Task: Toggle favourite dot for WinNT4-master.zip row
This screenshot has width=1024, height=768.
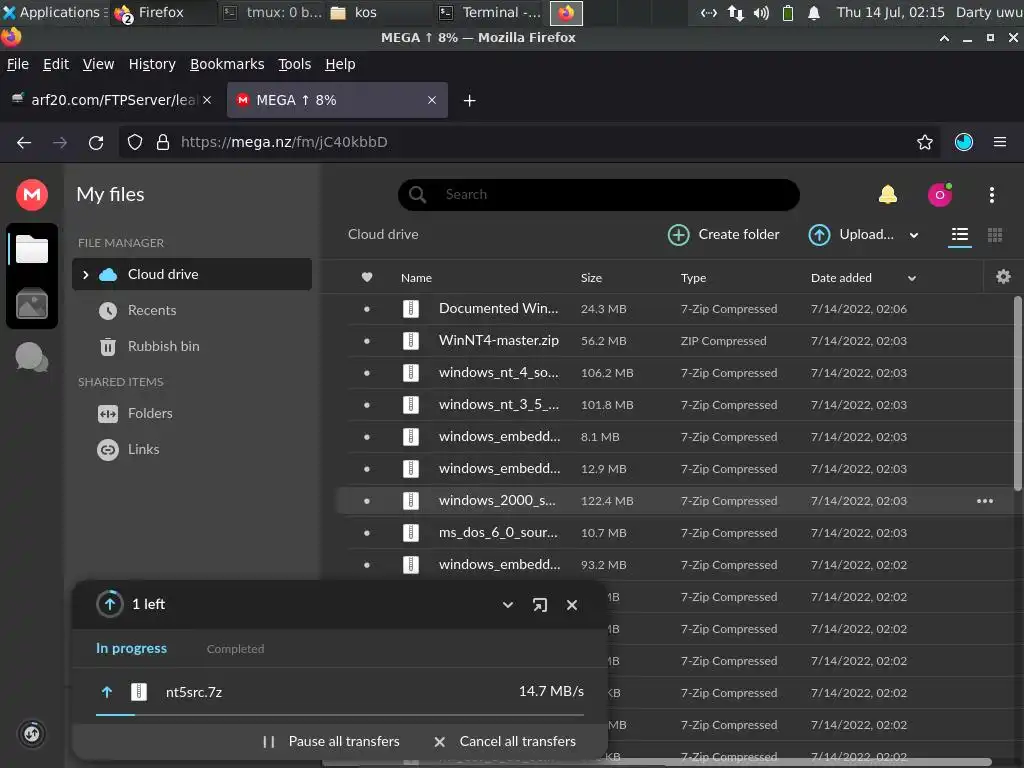Action: point(367,341)
